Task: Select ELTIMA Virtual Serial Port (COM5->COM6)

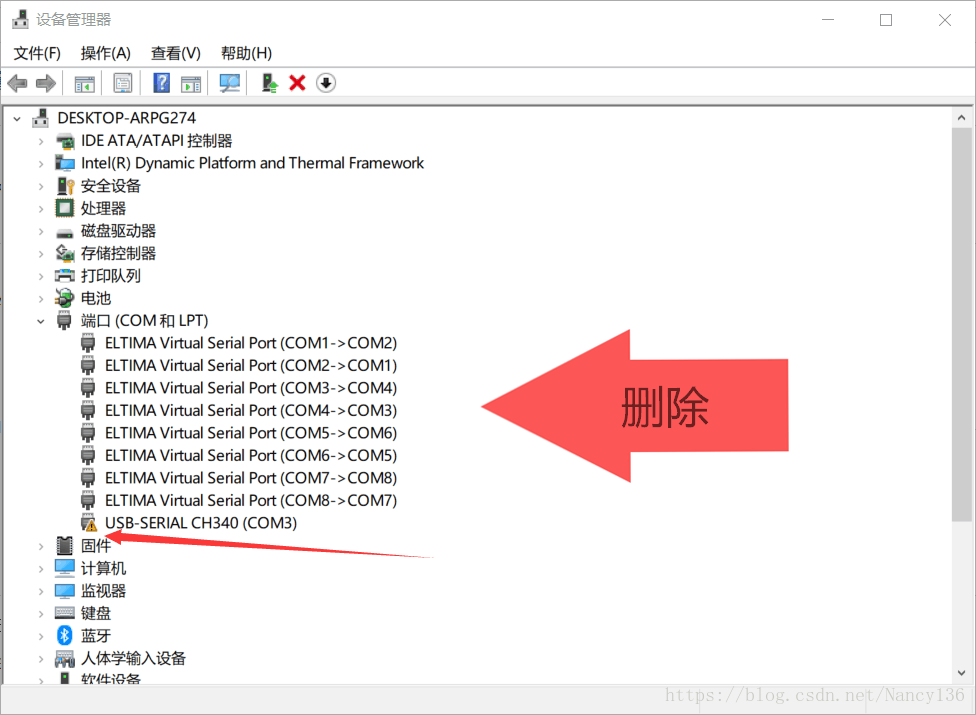Action: 251,432
